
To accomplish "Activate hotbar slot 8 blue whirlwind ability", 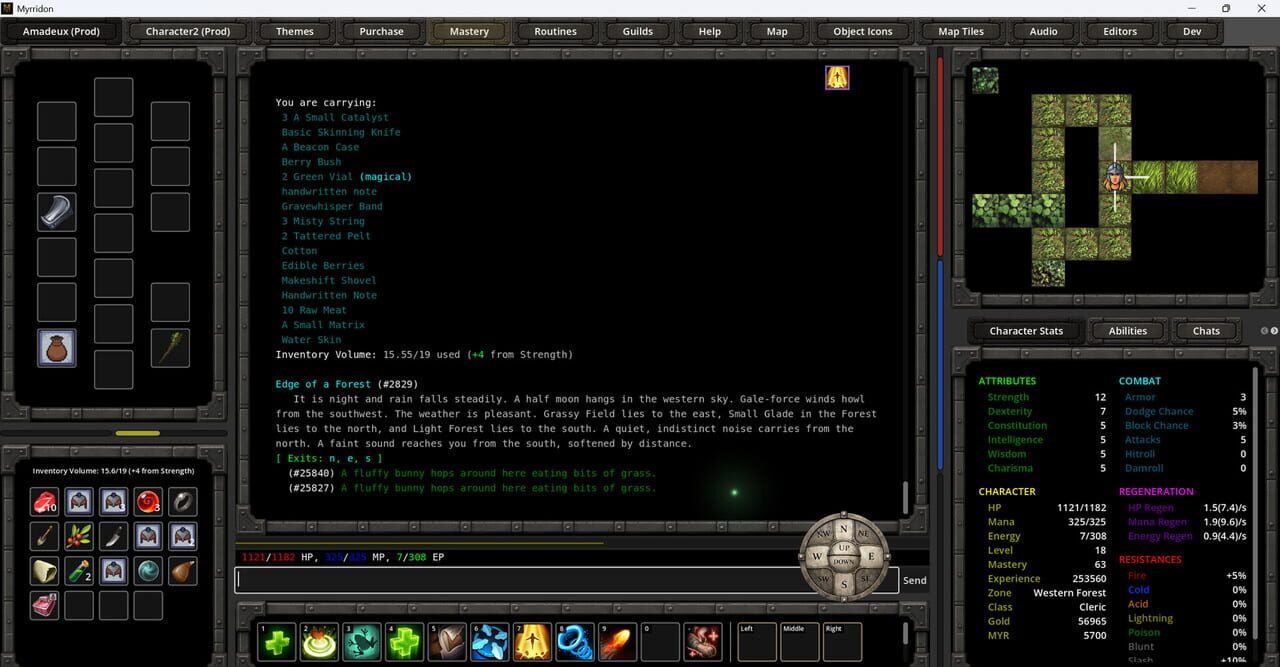I will pyautogui.click(x=575, y=642).
